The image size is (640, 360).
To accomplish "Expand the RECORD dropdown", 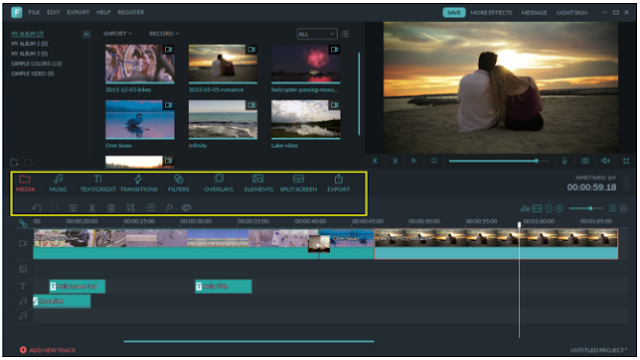I will pos(164,33).
